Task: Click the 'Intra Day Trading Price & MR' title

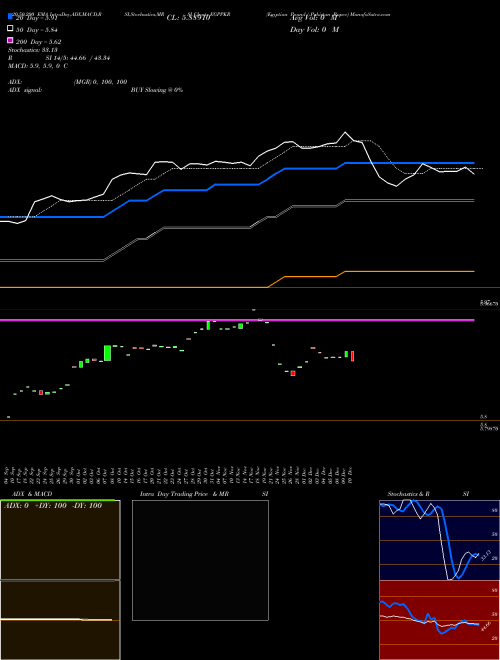Action: (184, 494)
